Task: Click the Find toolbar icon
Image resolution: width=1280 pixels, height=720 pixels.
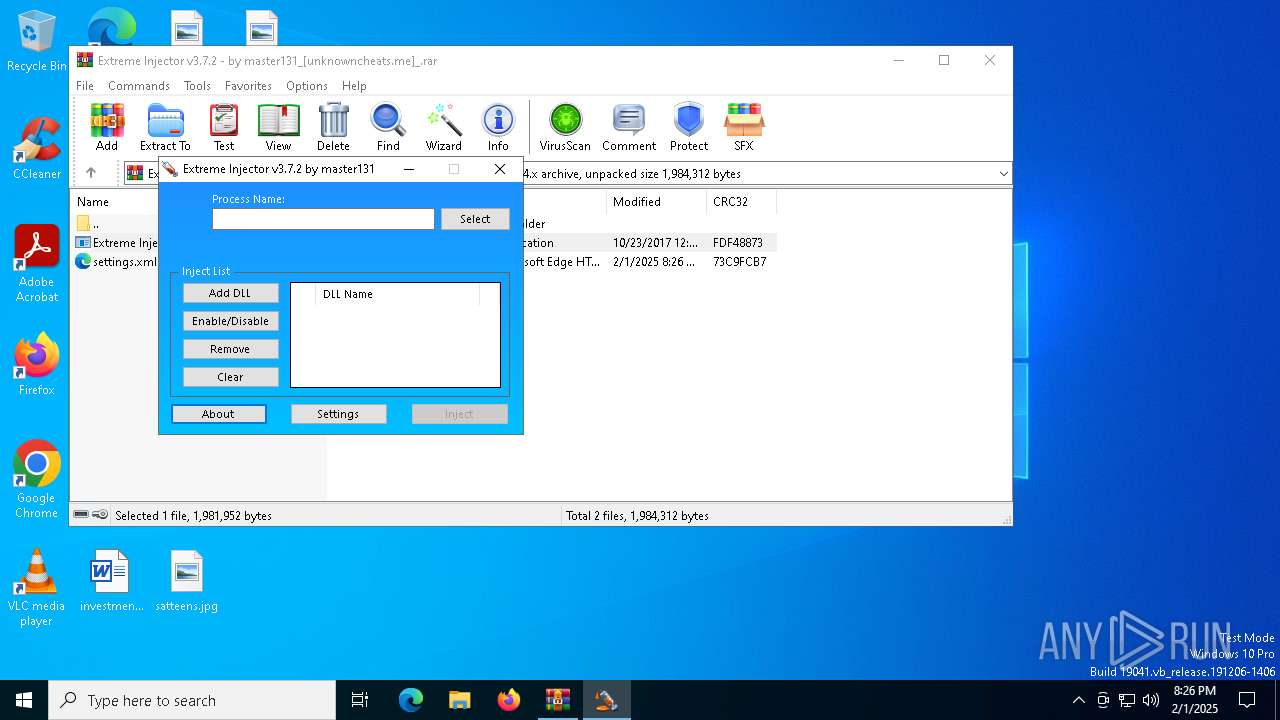Action: (388, 127)
